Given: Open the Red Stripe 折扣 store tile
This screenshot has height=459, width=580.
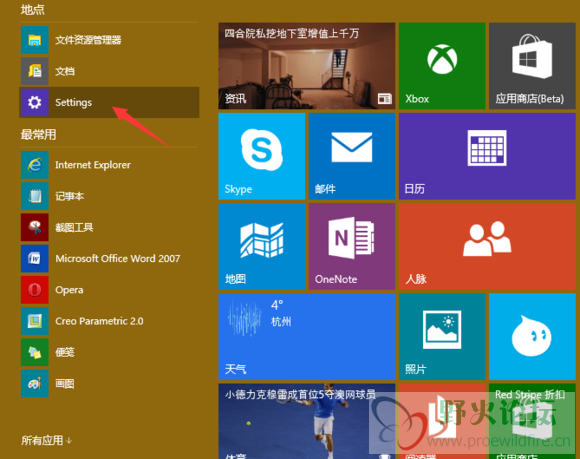Looking at the screenshot, I should tap(532, 421).
